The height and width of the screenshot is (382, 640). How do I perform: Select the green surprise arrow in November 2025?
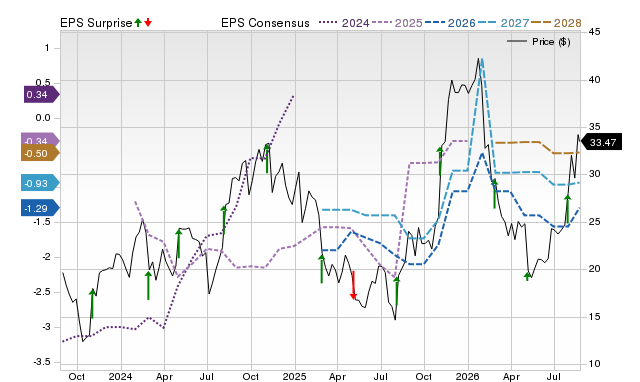(x=440, y=162)
